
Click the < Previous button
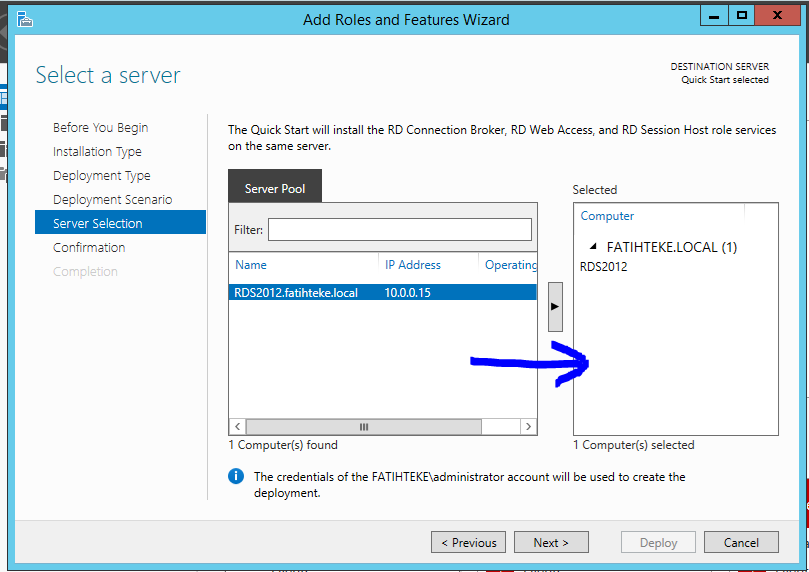(468, 542)
